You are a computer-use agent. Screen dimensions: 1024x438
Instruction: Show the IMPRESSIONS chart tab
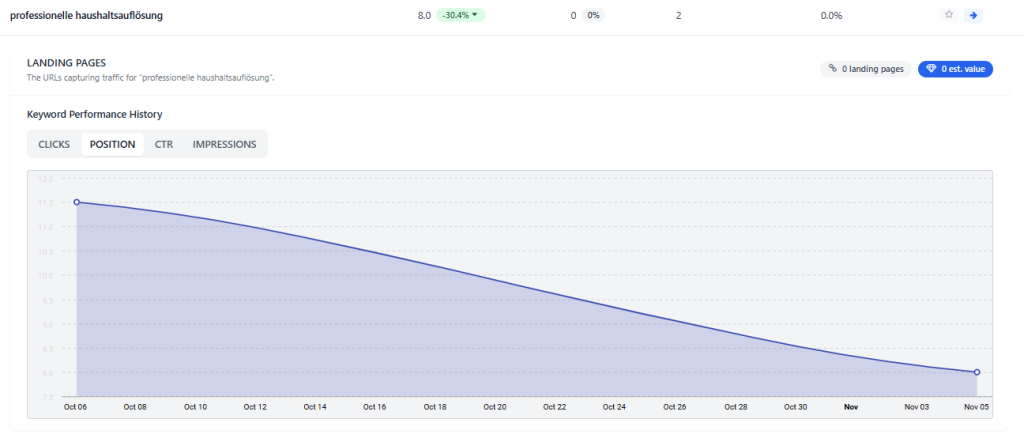click(x=224, y=144)
